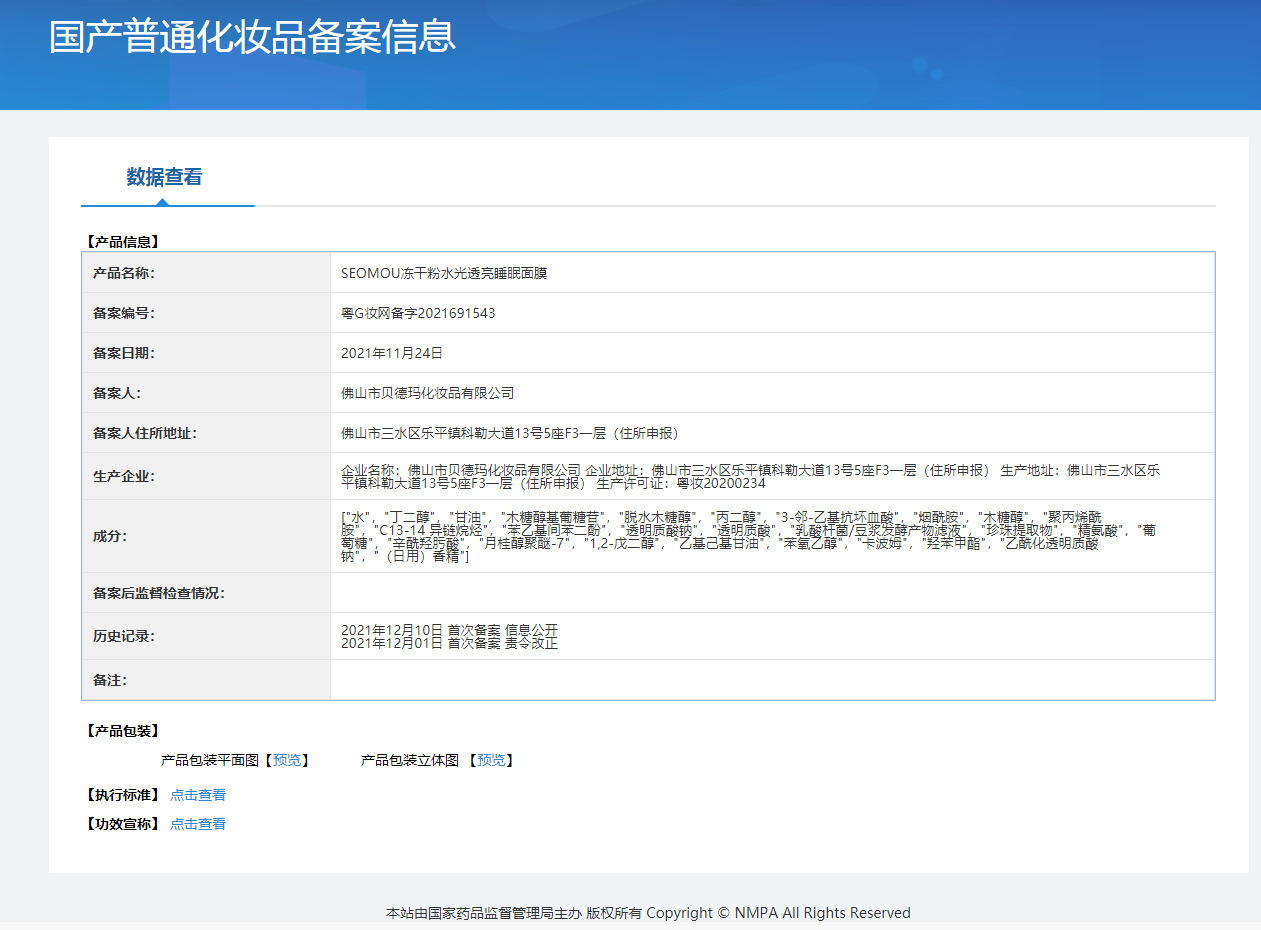Click the 备案后监督检查情况 row label
This screenshot has height=930, width=1261.
point(159,593)
